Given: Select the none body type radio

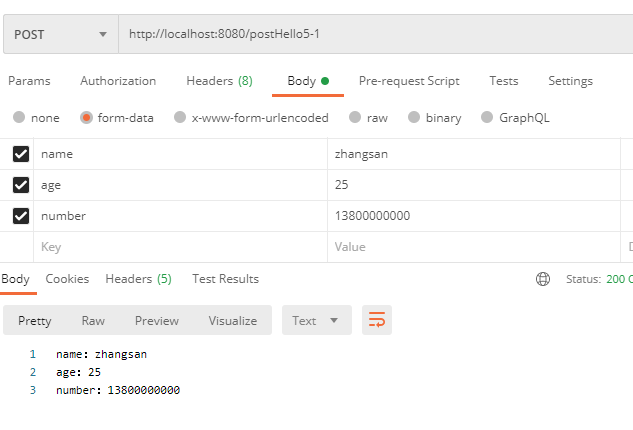Looking at the screenshot, I should coord(19,118).
